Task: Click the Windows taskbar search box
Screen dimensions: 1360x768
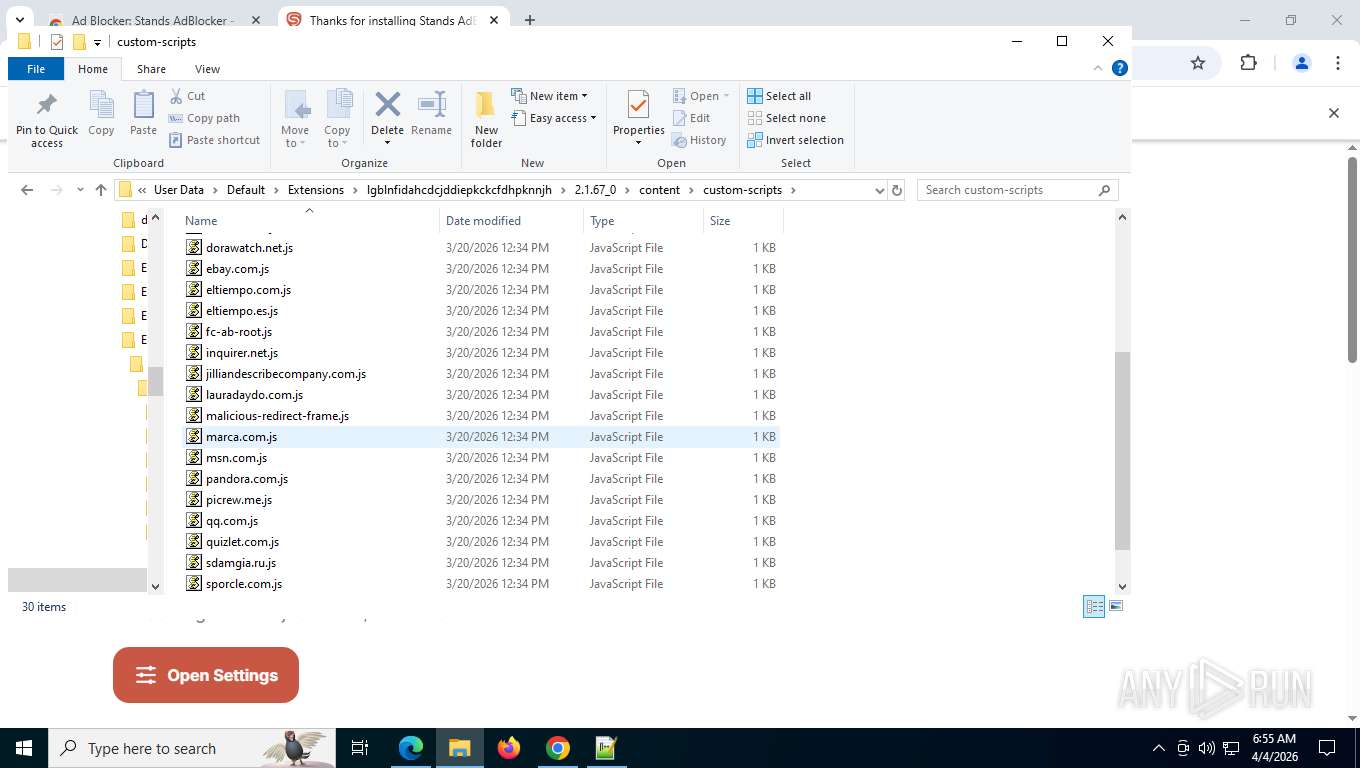Action: tap(192, 748)
